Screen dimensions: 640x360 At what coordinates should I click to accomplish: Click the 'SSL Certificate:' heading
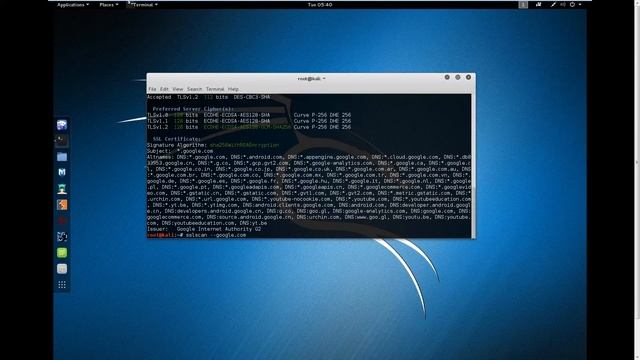click(177, 139)
